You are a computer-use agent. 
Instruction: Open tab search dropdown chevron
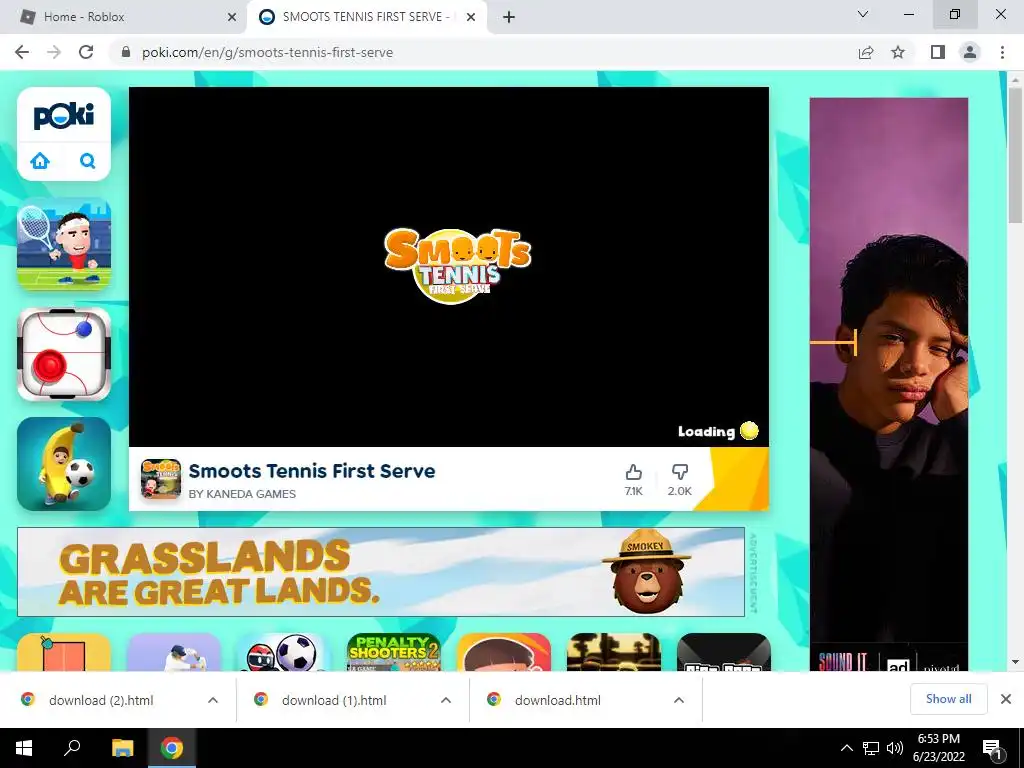863,14
